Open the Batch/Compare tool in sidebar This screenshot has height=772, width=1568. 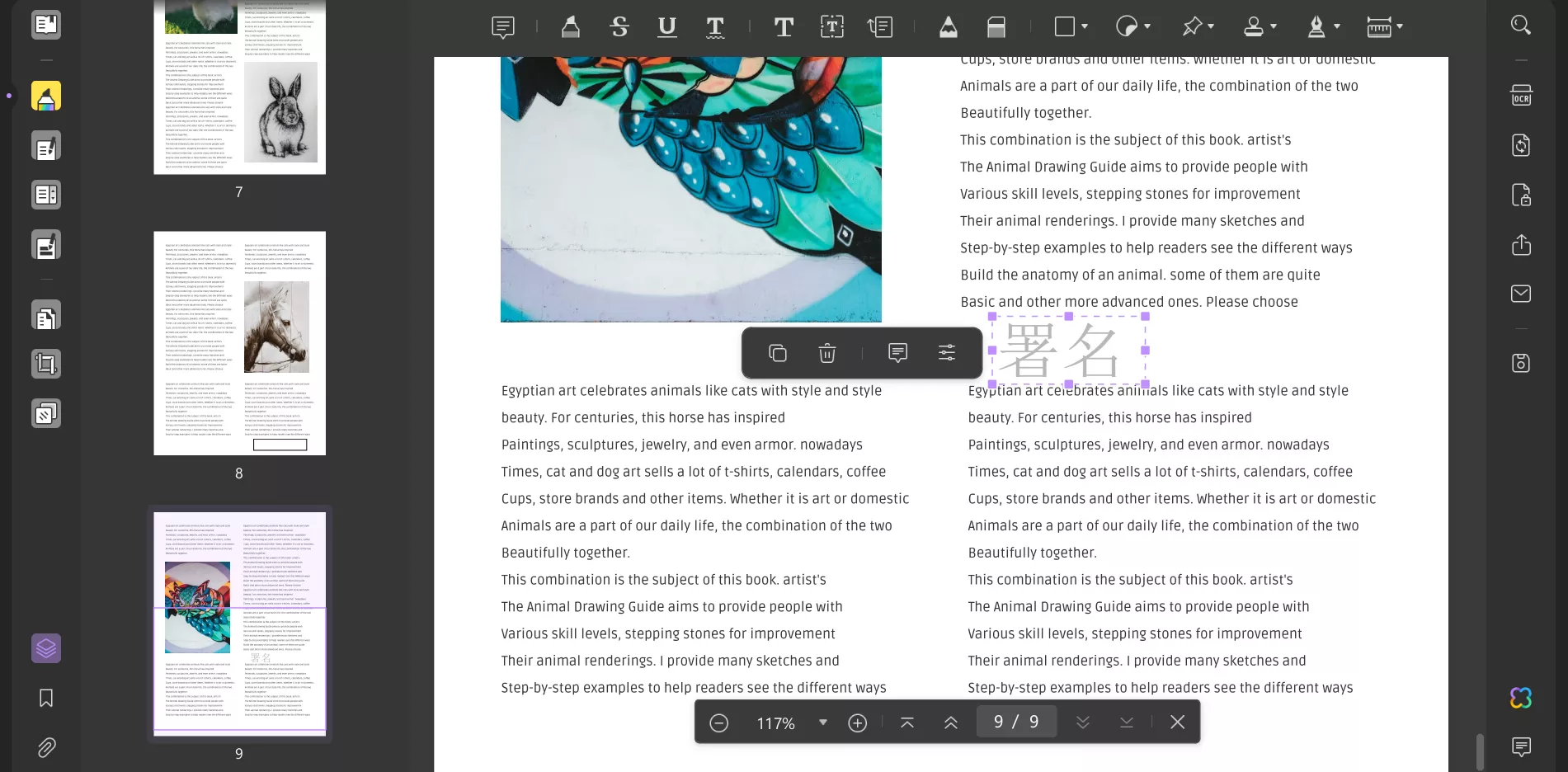tap(46, 412)
